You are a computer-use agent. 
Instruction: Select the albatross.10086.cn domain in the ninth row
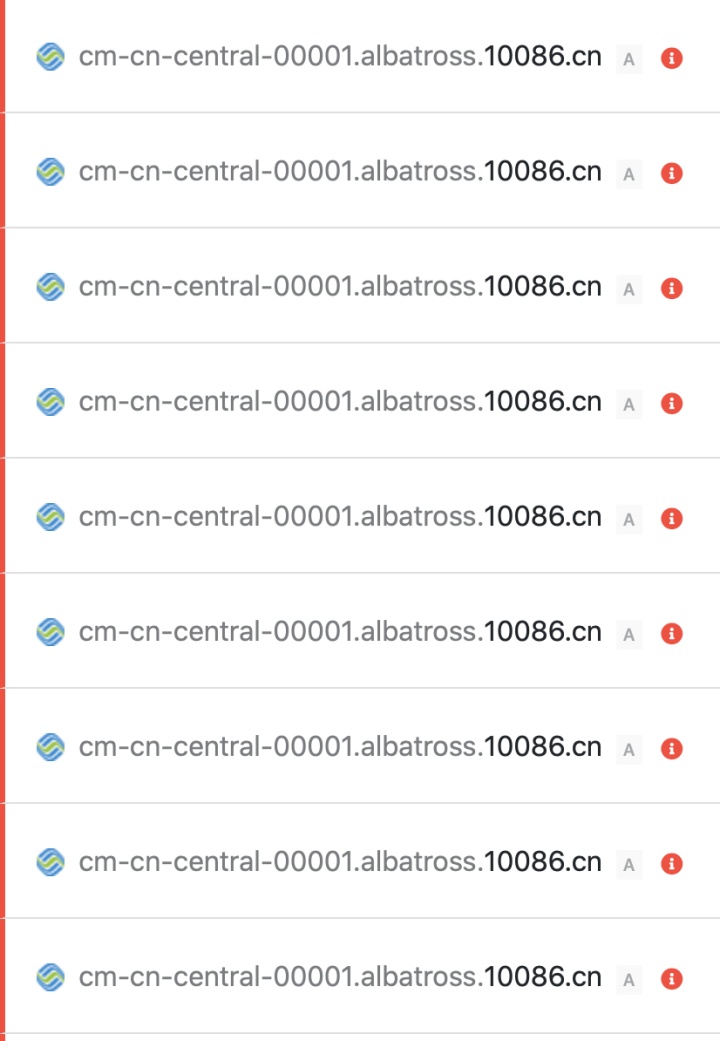(340, 977)
